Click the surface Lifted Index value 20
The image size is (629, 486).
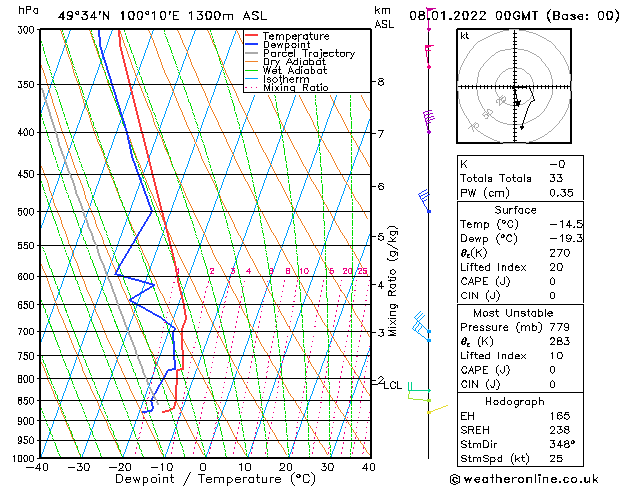click(x=556, y=267)
